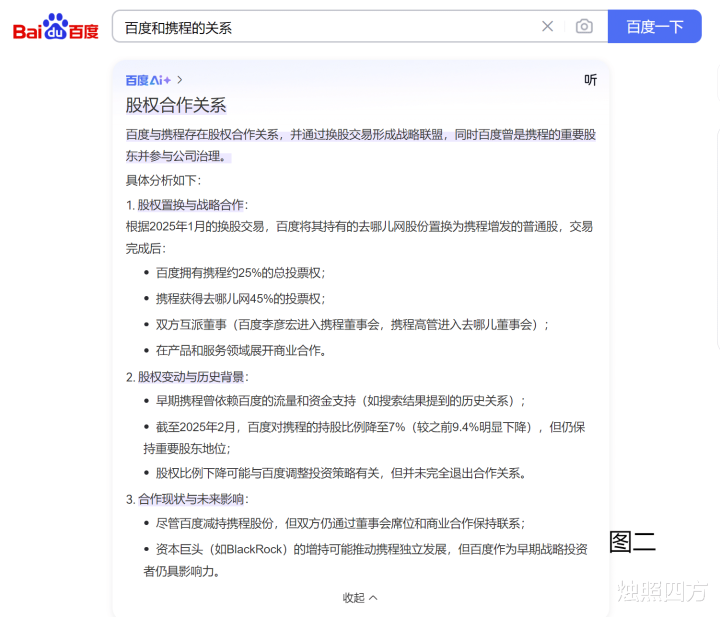
Task: Click the heading 2. 股权变动与历史背景
Action: [187, 377]
